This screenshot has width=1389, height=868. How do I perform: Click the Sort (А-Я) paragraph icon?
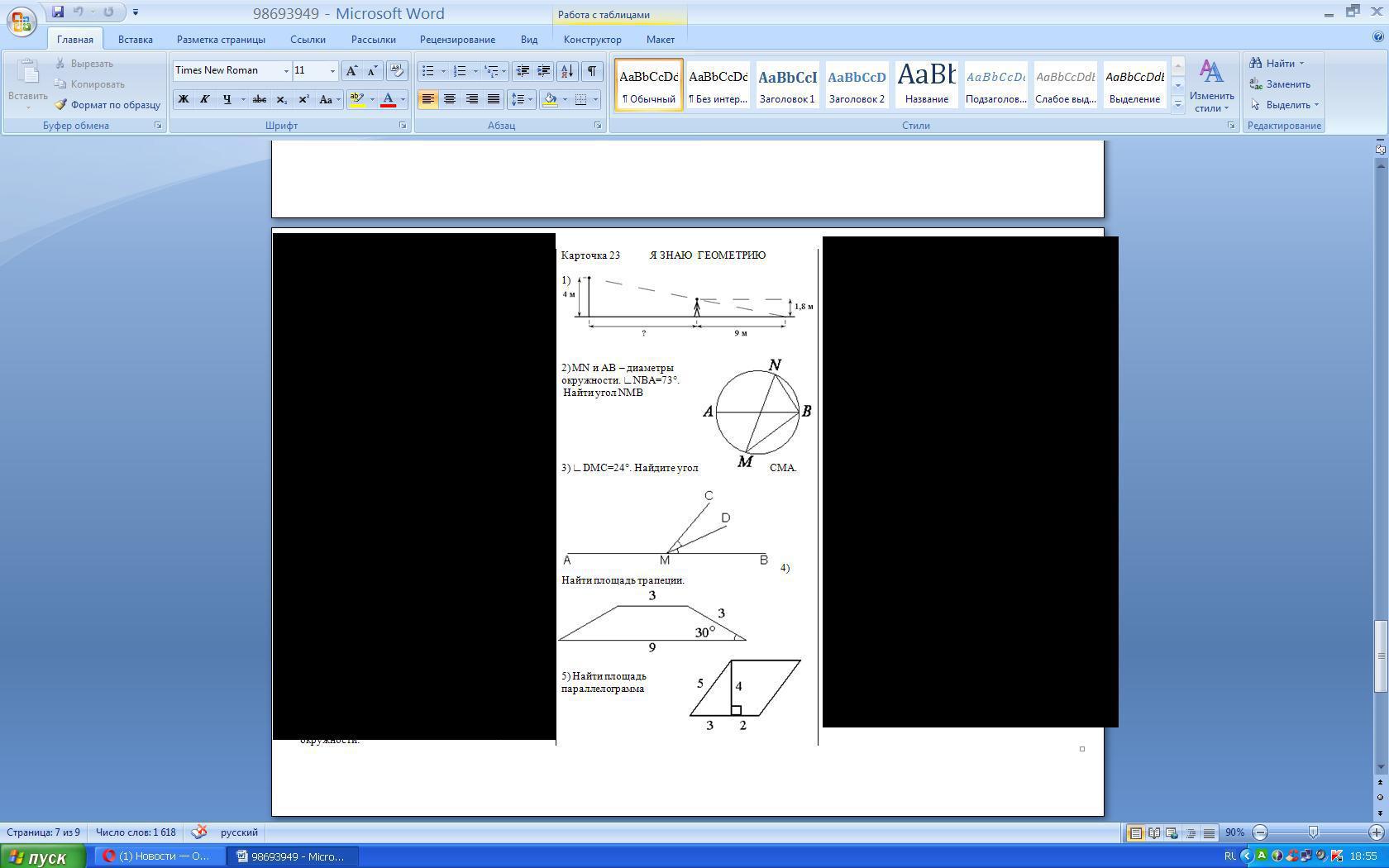pos(566,71)
